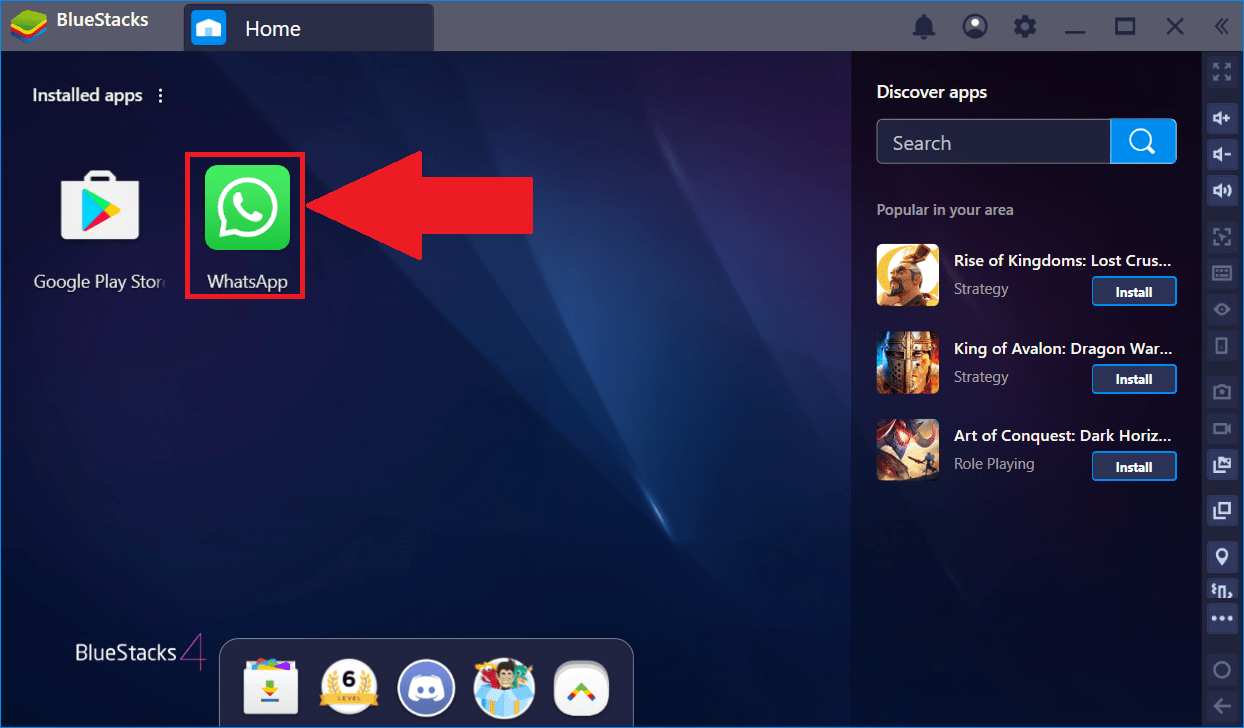This screenshot has width=1244, height=728.
Task: Click title 'Art of Conquest: Dark Horiz...'
Action: (1062, 436)
